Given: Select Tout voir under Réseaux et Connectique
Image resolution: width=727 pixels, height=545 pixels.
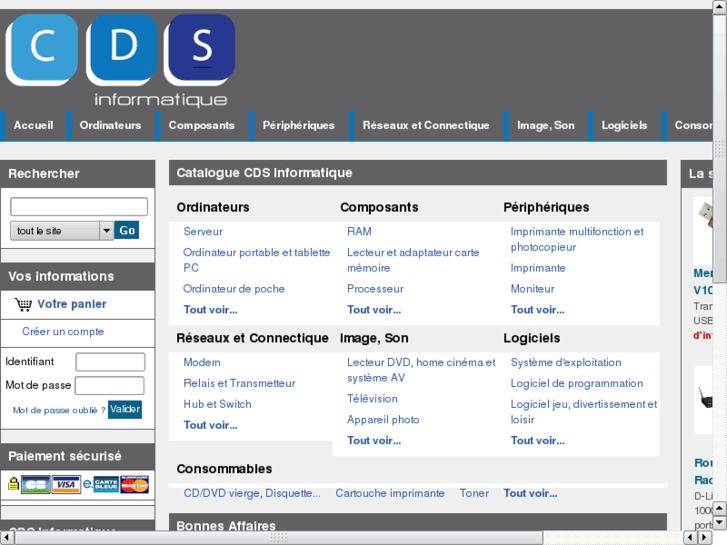Looking at the screenshot, I should pyautogui.click(x=210, y=425).
